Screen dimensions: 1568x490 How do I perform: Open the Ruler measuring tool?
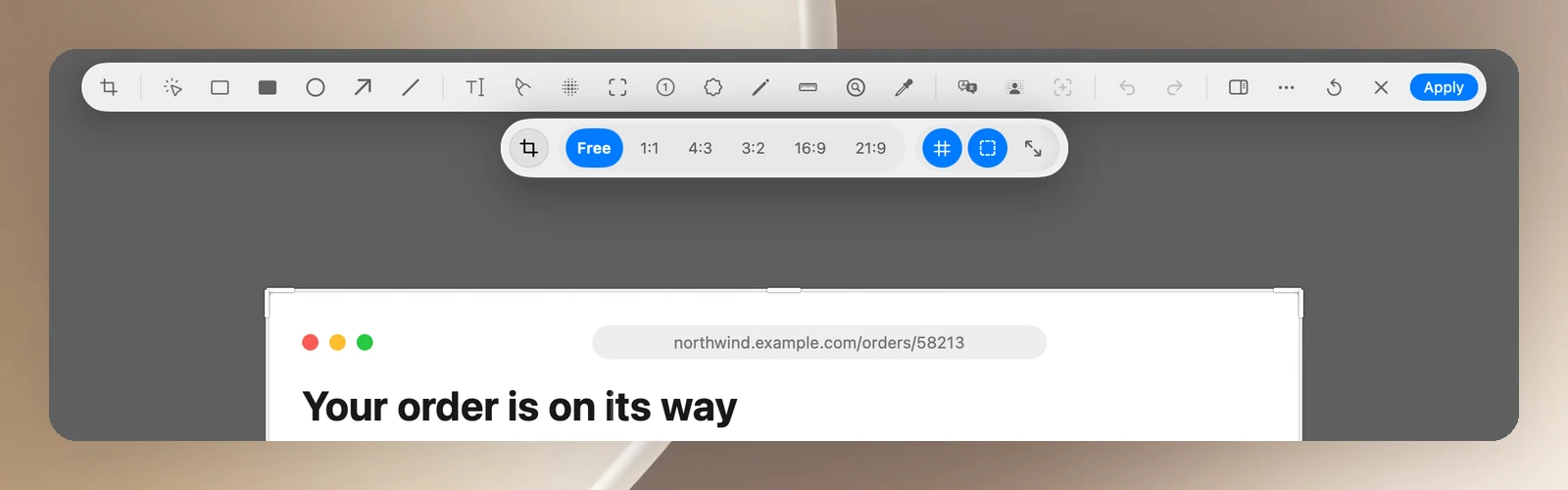808,87
